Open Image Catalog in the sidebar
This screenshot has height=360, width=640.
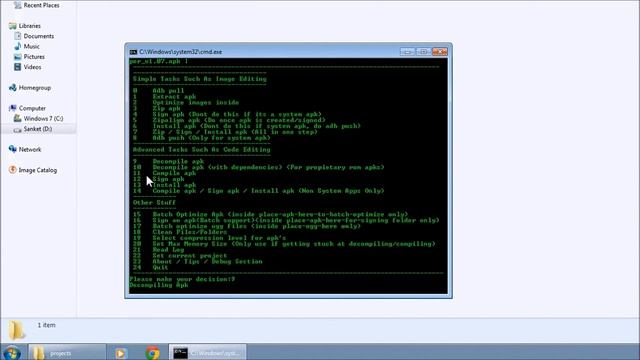click(x=38, y=170)
